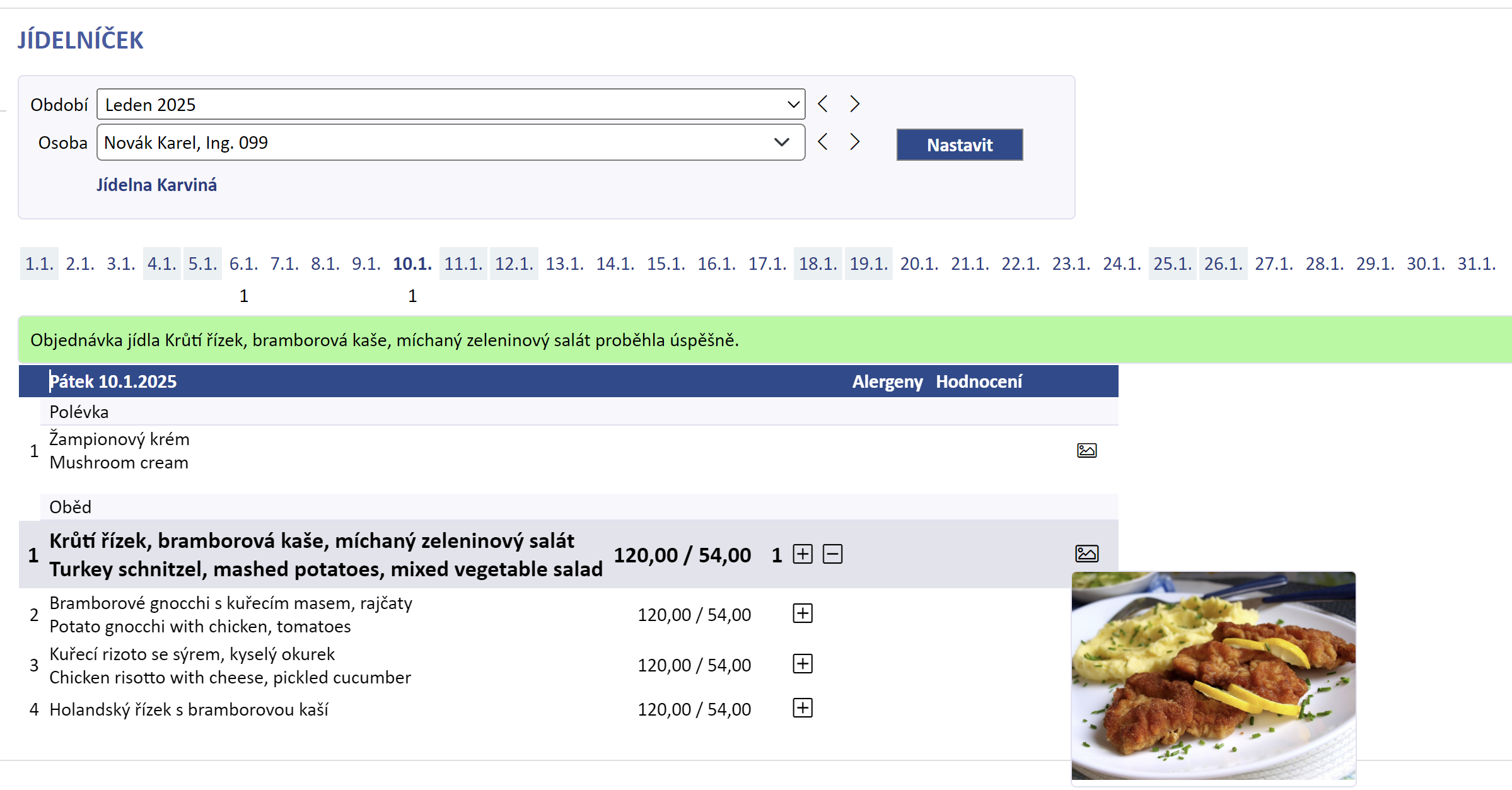Jump to day 9.1.

366,264
